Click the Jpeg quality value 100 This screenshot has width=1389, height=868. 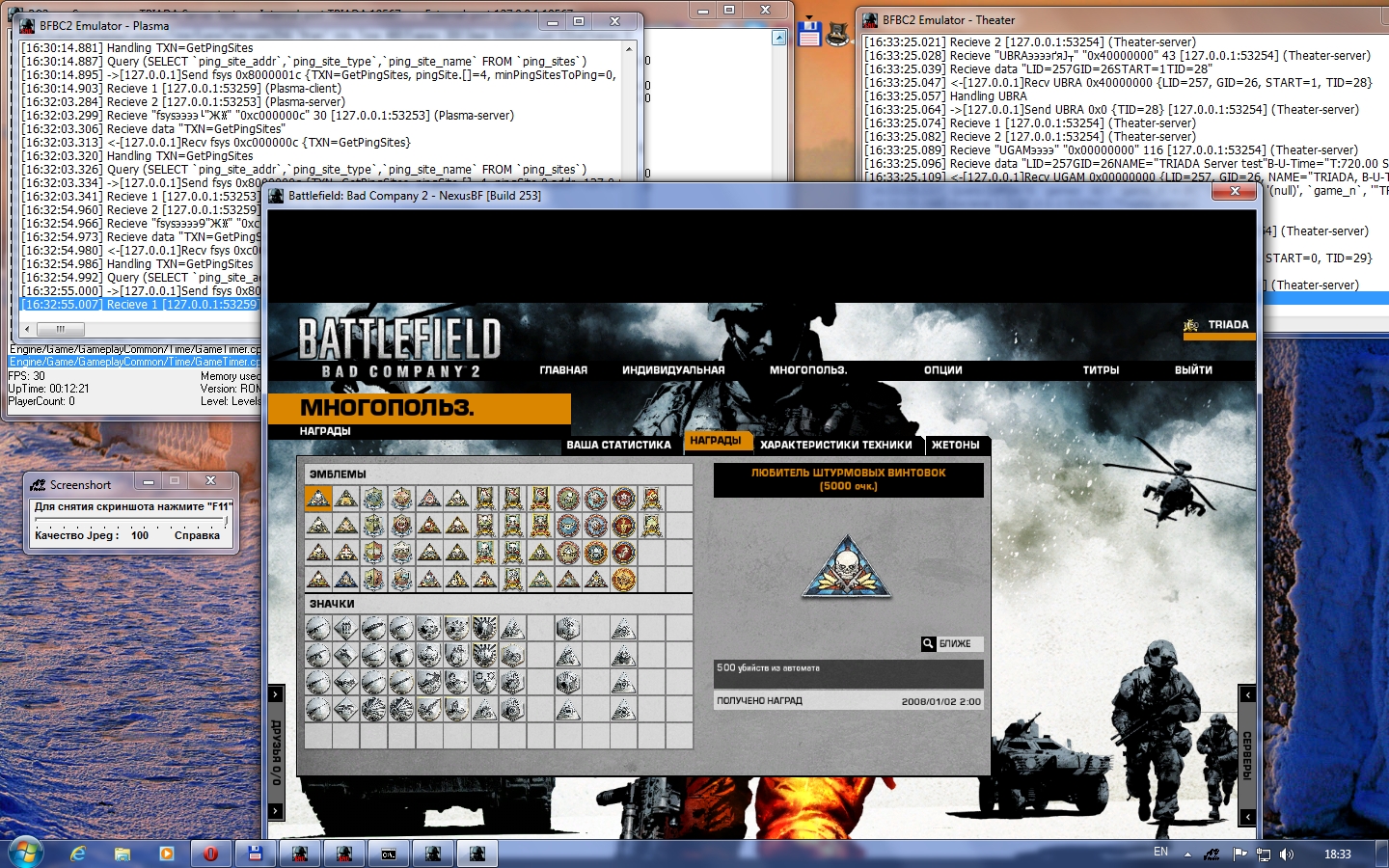pyautogui.click(x=140, y=535)
